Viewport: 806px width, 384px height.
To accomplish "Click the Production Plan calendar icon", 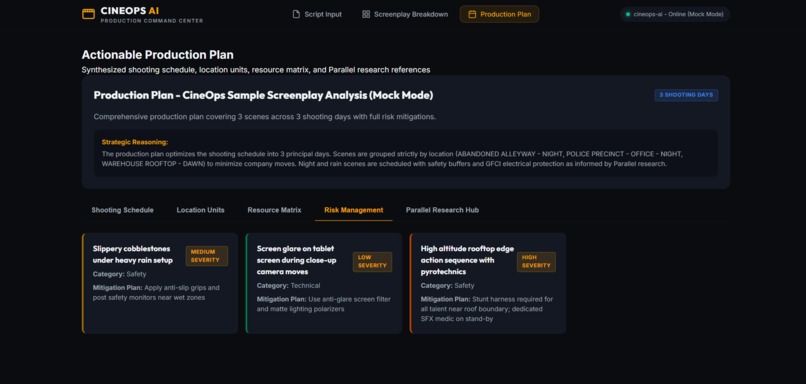I will pyautogui.click(x=472, y=14).
